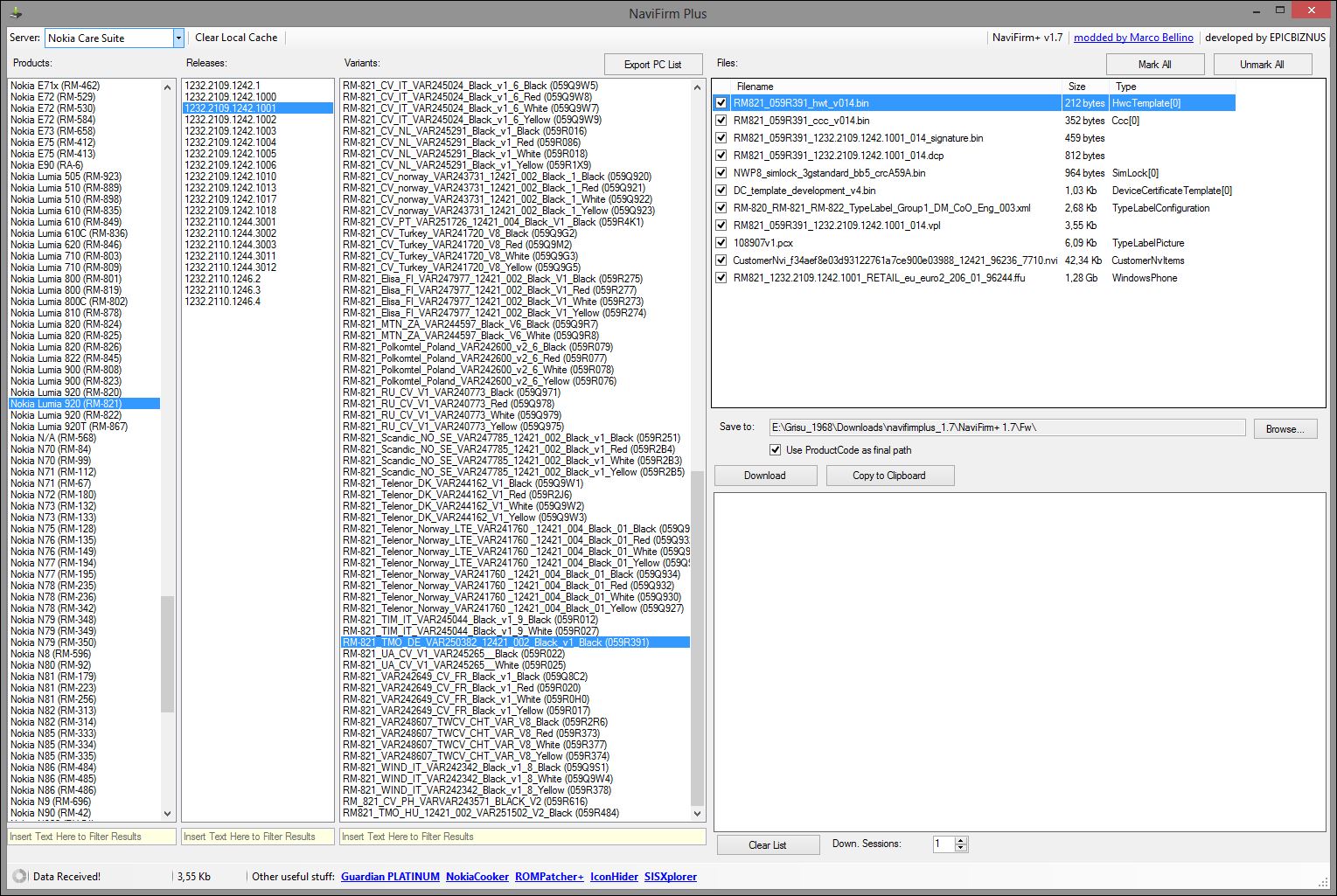Click the Variants list scroll-up arrow
Screen dimensions: 1337x896
tap(697, 87)
